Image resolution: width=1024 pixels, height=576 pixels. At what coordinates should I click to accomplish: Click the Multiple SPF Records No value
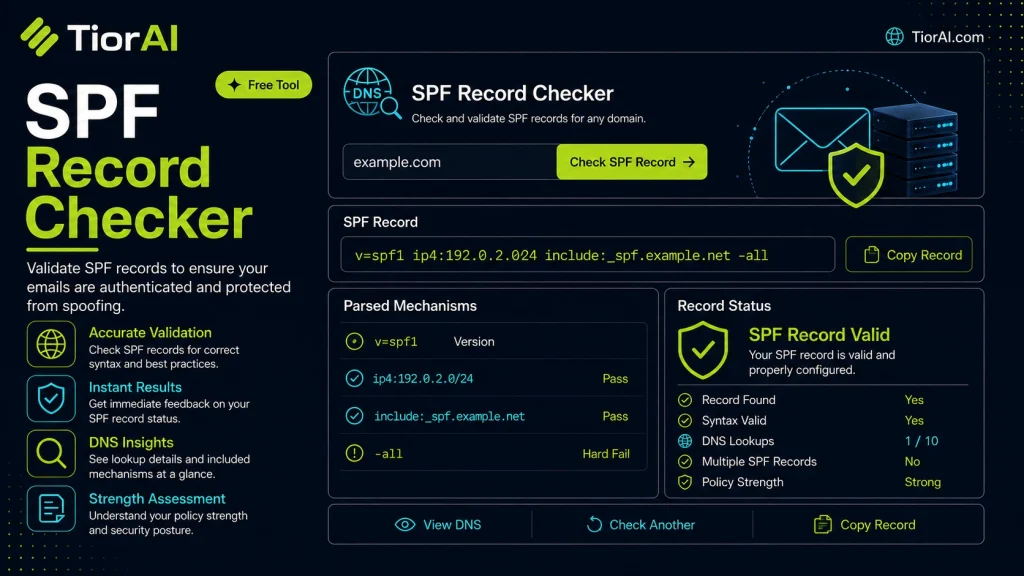pyautogui.click(x=912, y=462)
